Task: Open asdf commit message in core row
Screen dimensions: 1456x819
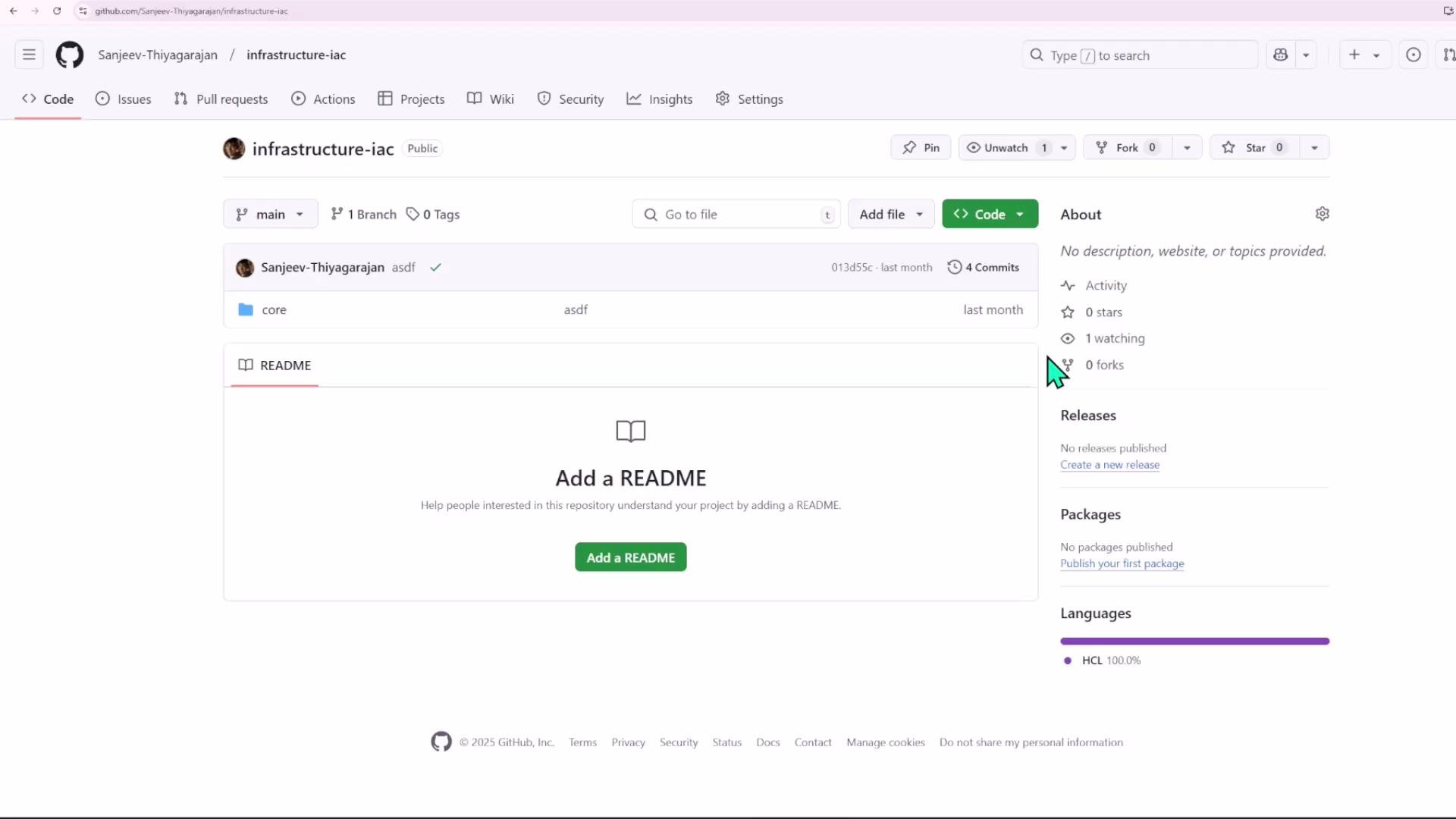Action: 576,310
